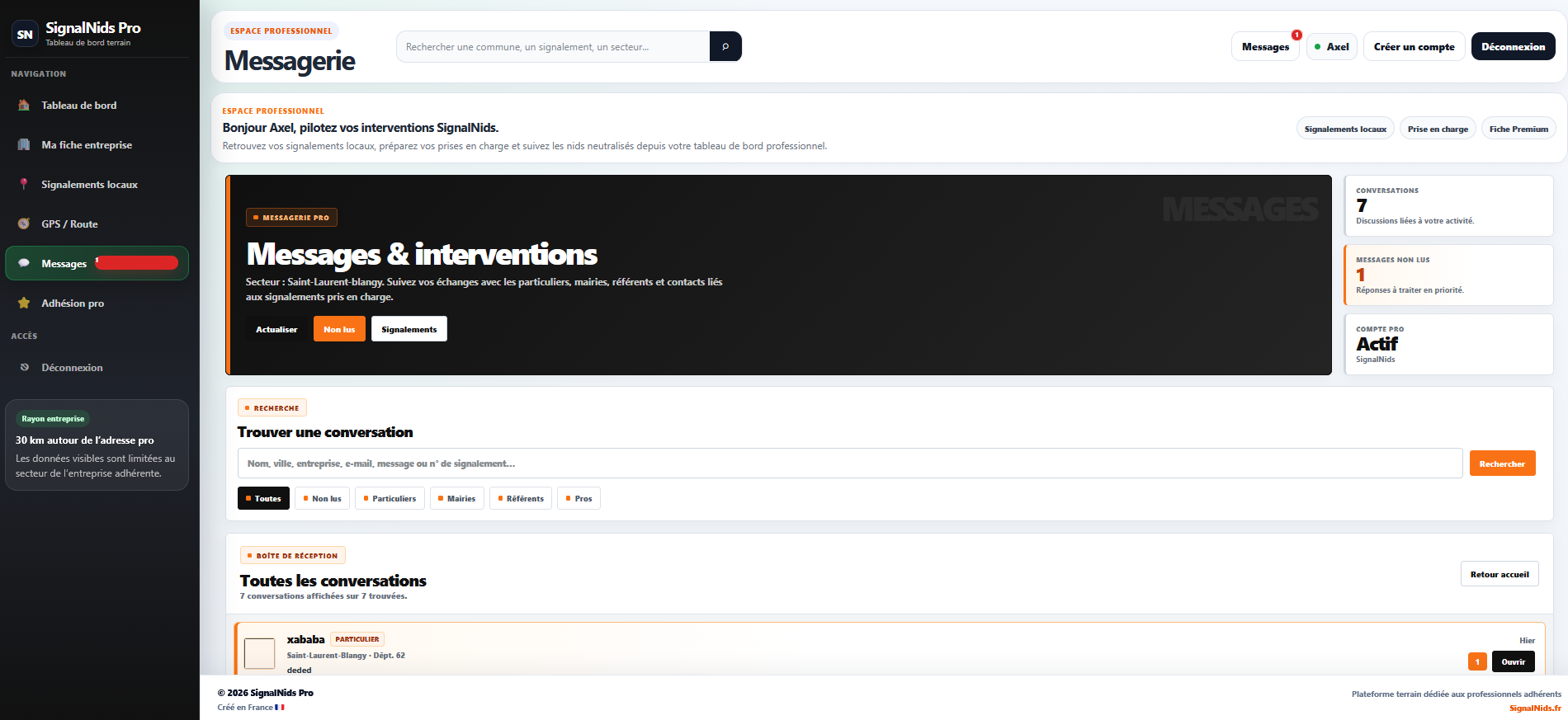Focus the header commune search field
1568x720 pixels.
[x=553, y=46]
